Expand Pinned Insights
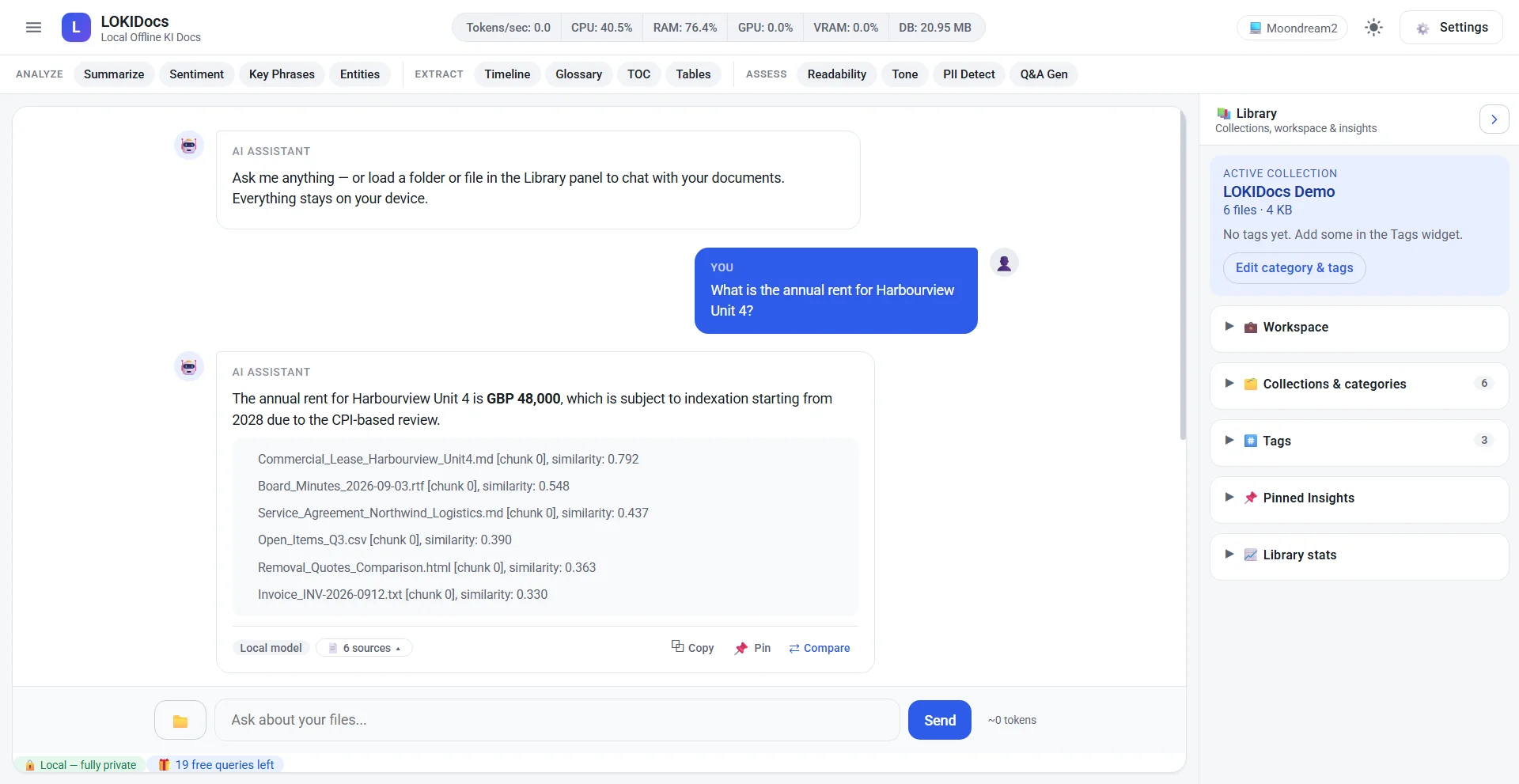 [1359, 498]
